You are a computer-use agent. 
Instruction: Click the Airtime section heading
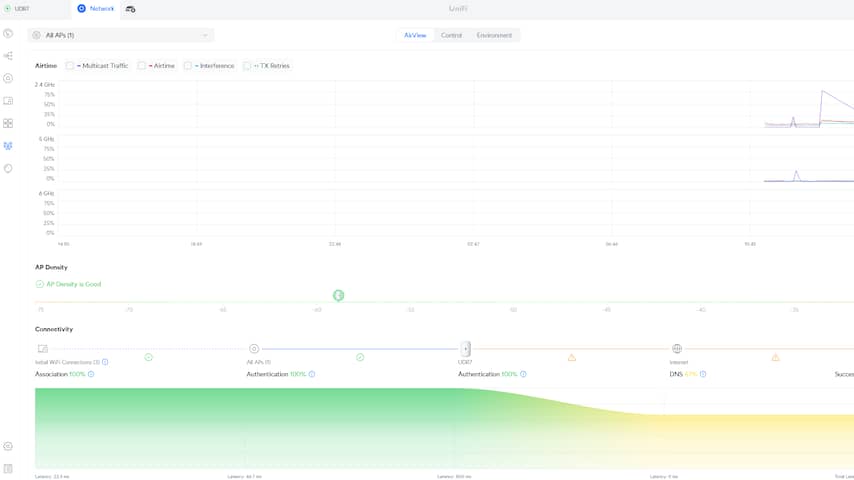46,66
